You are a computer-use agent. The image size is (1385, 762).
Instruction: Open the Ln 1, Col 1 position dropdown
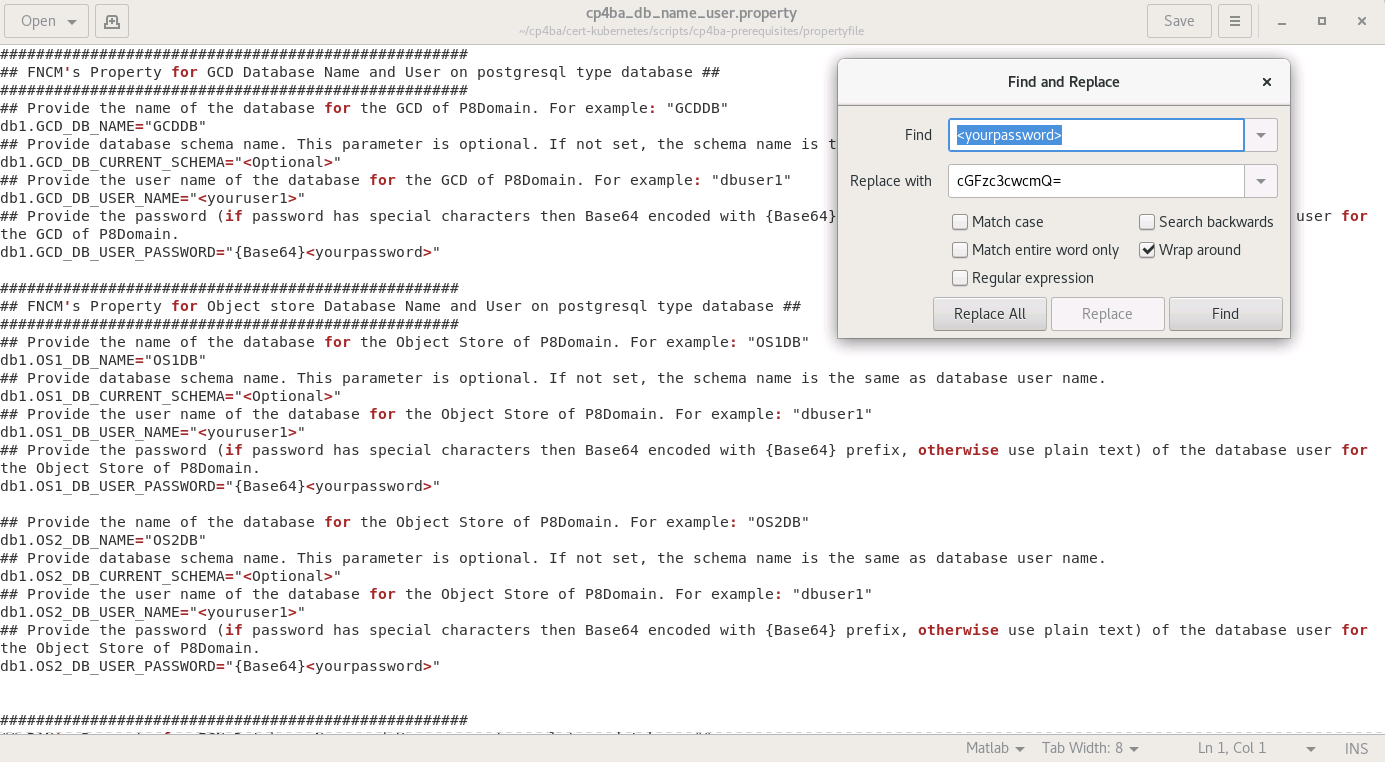click(x=1256, y=748)
